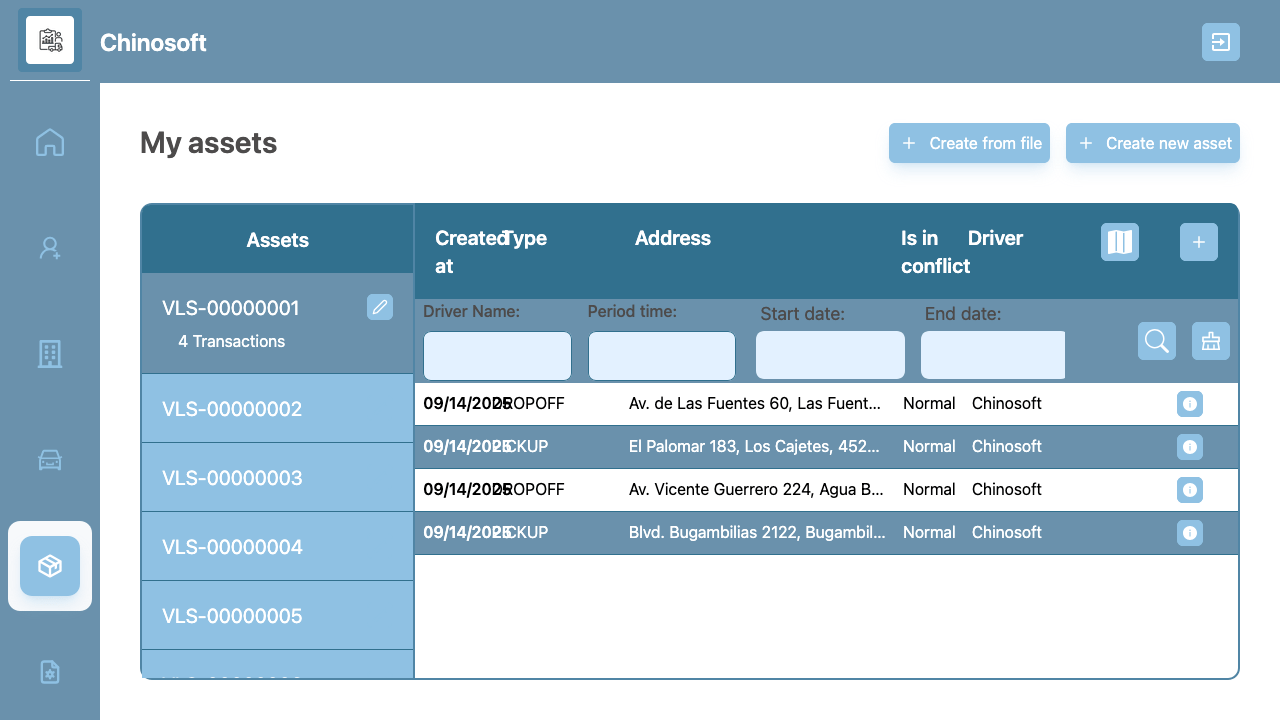1280x720 pixels.
Task: Open the document settings icon in the sidebar
Action: point(50,672)
